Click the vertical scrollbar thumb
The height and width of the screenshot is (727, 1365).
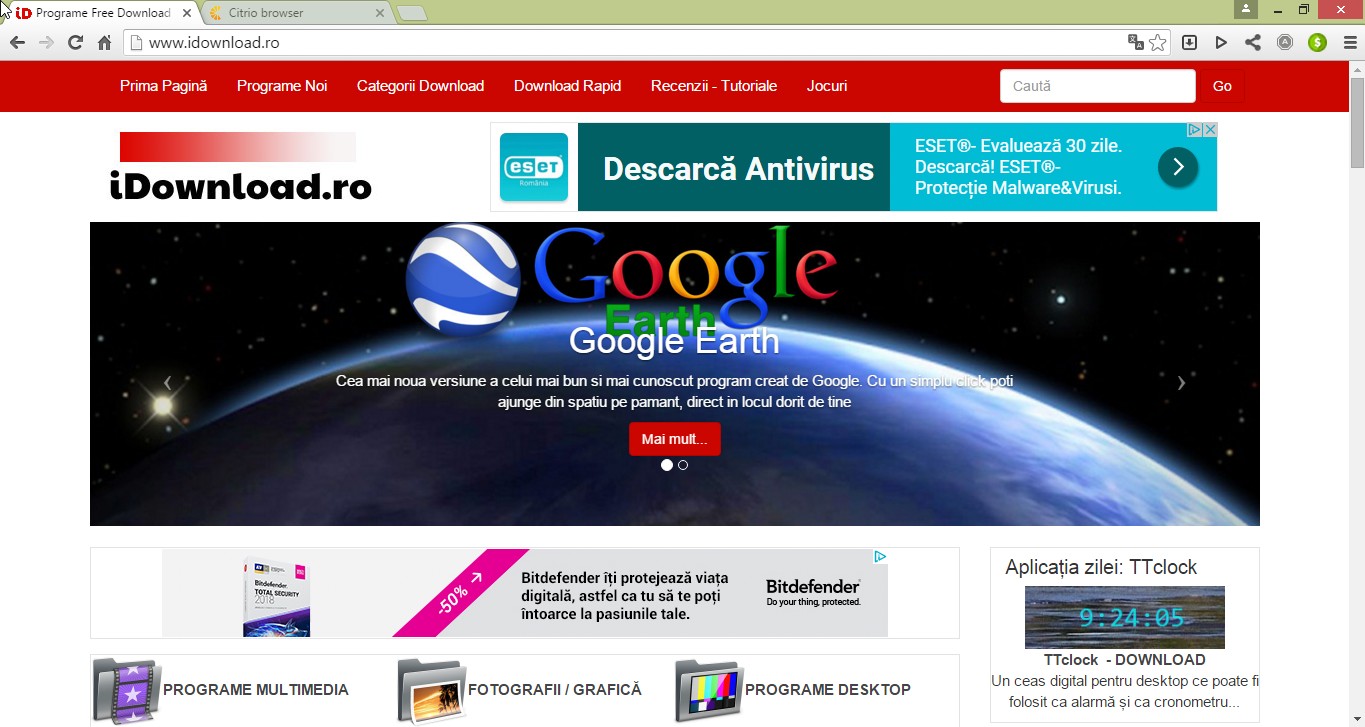point(1357,122)
